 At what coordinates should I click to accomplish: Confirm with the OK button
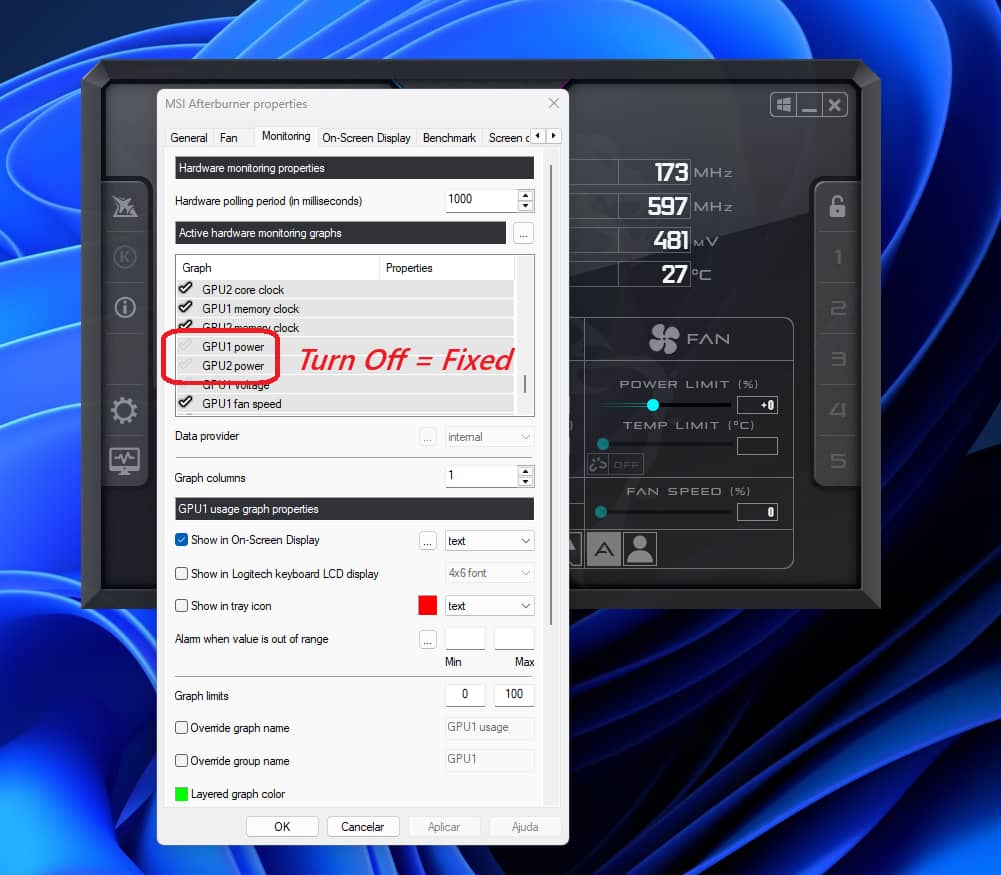282,826
